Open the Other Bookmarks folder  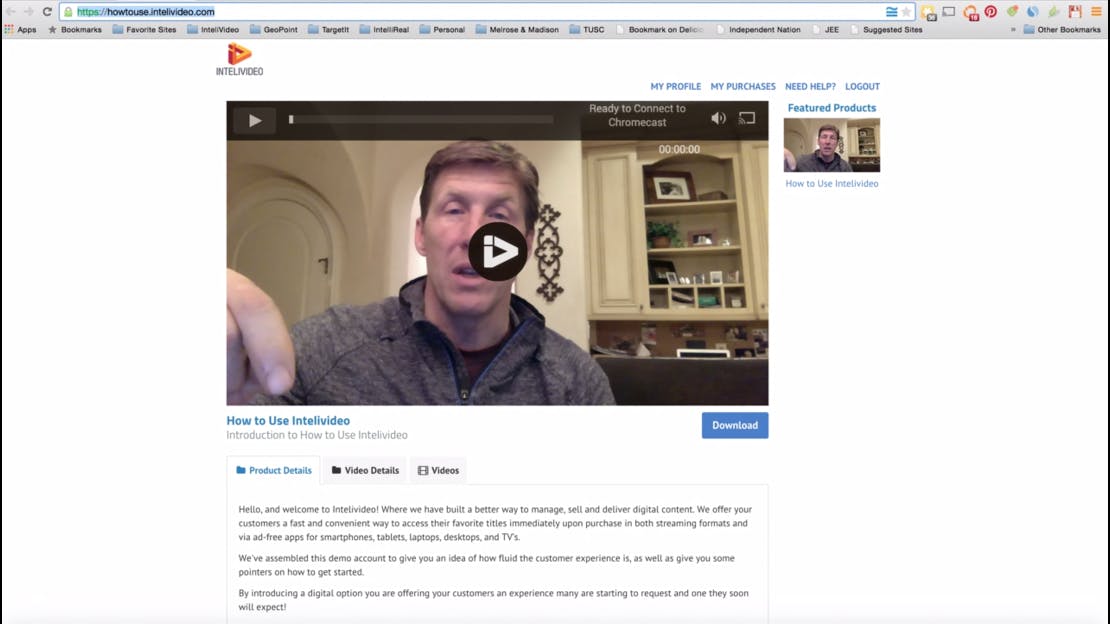tap(1062, 30)
